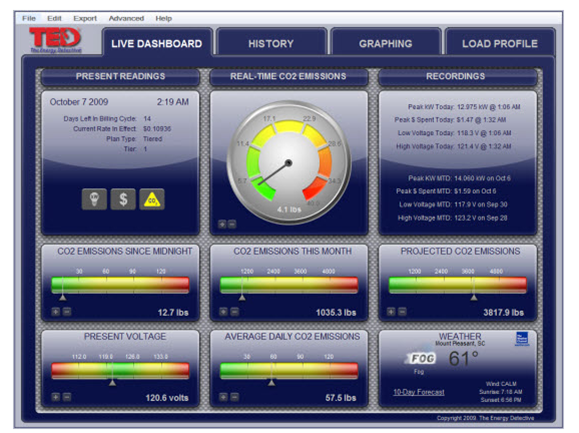Open the Advanced menu
This screenshot has width=579, height=433.
coord(126,18)
